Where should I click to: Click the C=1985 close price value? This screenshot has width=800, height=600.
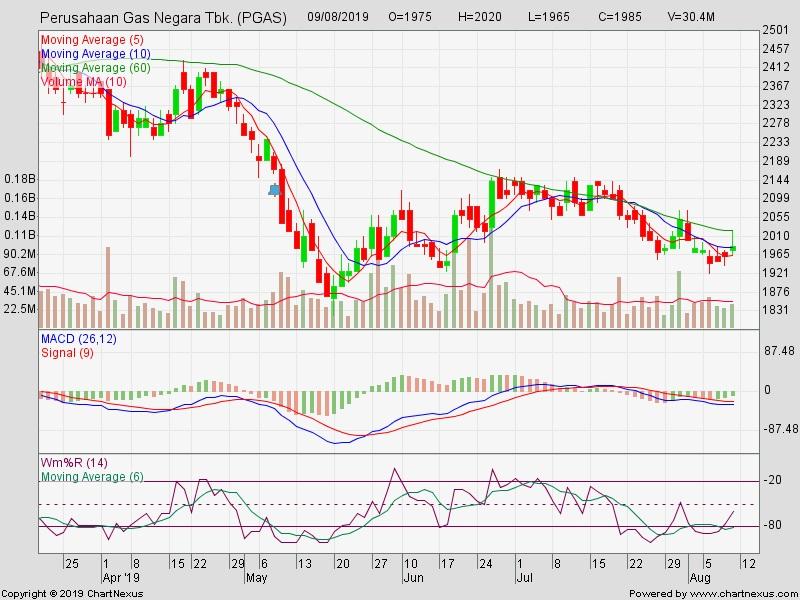coord(620,17)
